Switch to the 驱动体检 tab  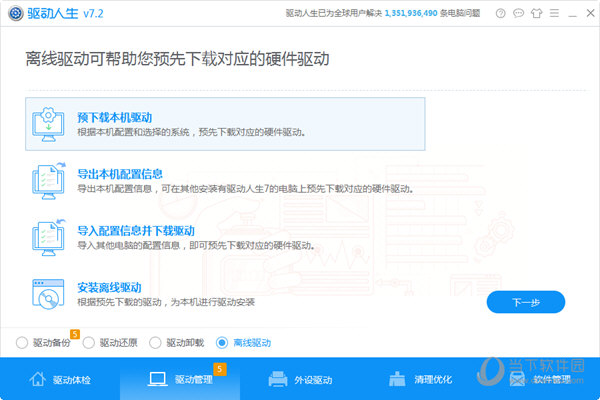60,379
